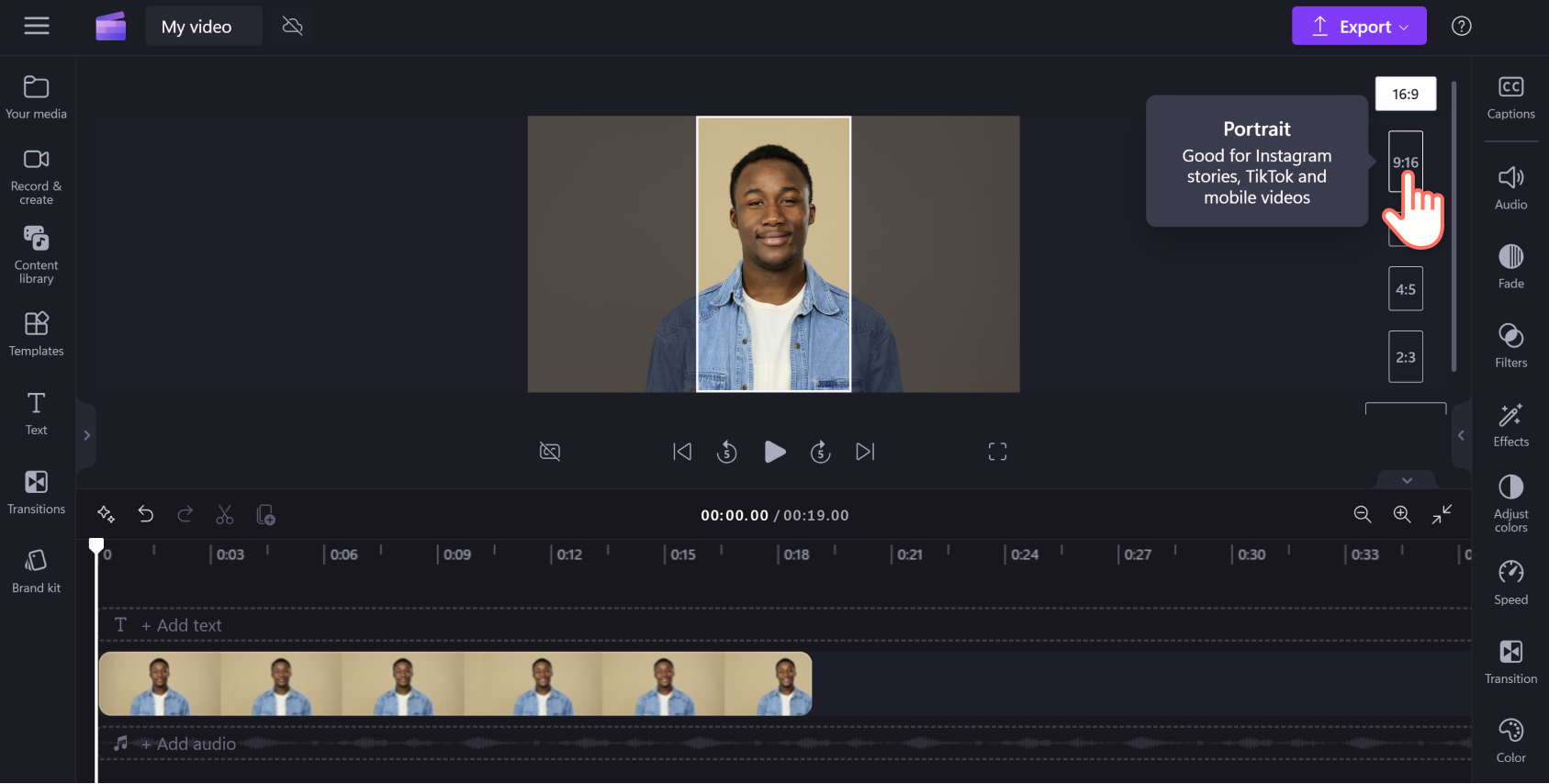Click Add text on the timeline
Image resolution: width=1549 pixels, height=784 pixels.
point(181,625)
